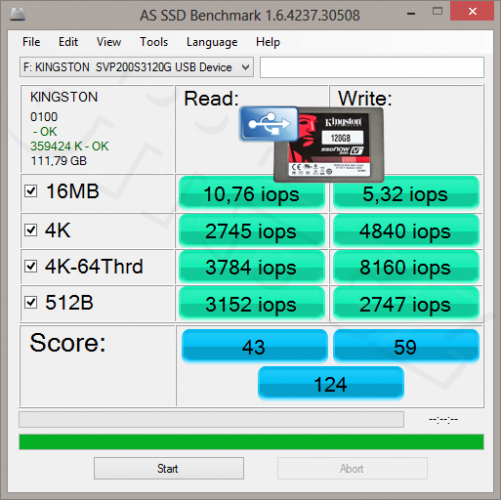Open the File menu
The height and width of the screenshot is (500, 501).
[x=31, y=42]
